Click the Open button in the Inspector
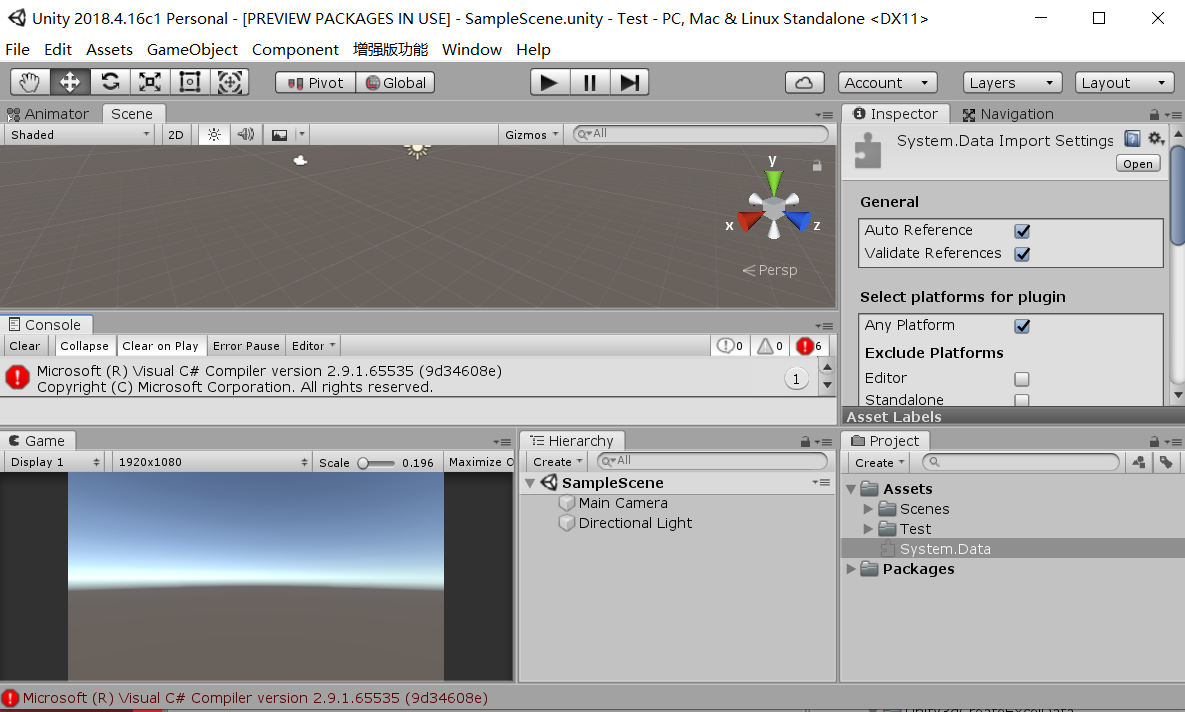This screenshot has width=1185, height=712. [1137, 163]
